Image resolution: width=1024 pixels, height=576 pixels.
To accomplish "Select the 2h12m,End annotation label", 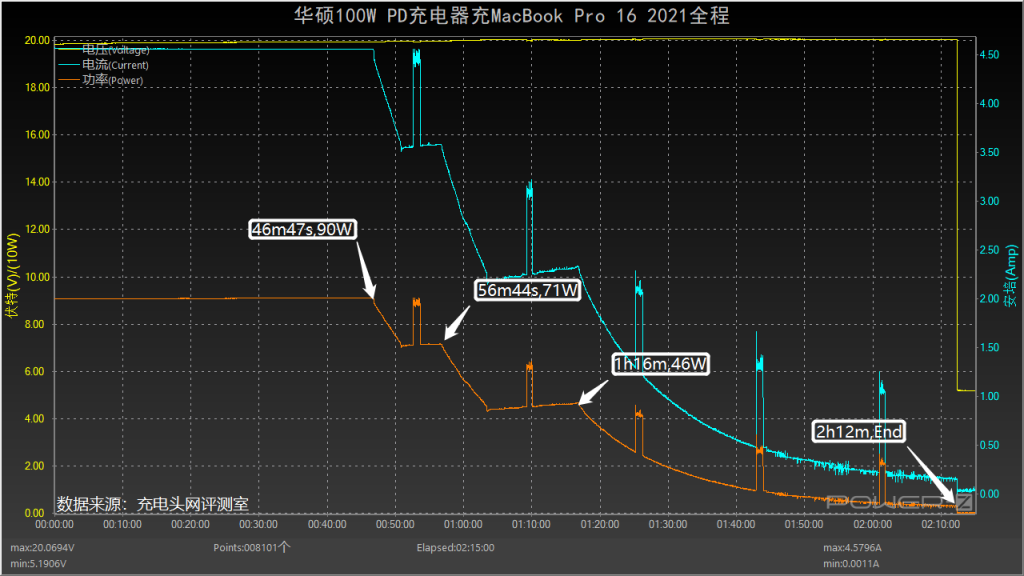I will [x=860, y=432].
